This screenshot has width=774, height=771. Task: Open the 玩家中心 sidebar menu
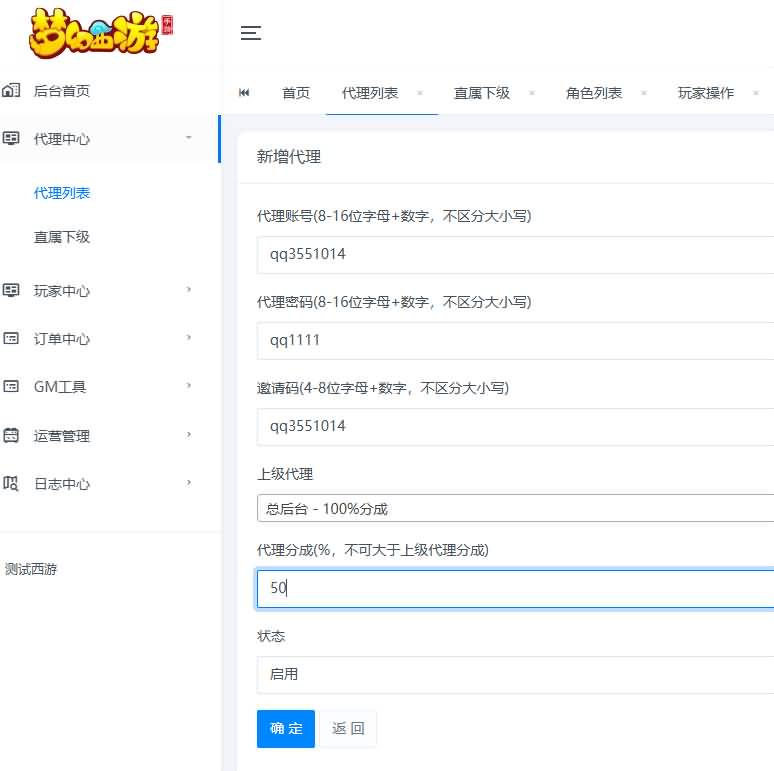109,290
